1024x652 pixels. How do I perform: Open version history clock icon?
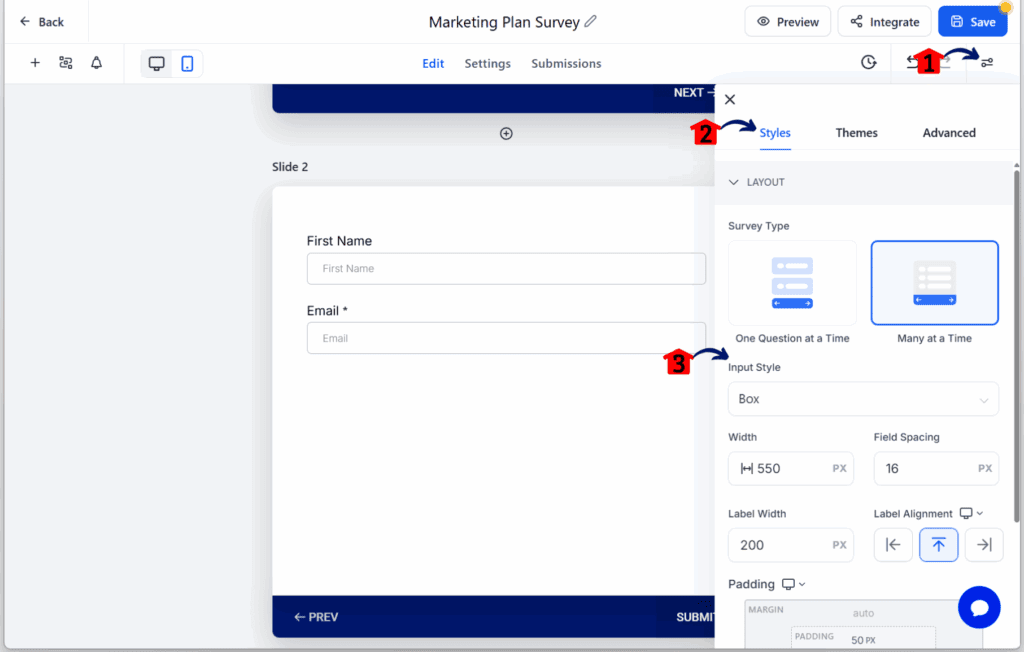point(869,62)
